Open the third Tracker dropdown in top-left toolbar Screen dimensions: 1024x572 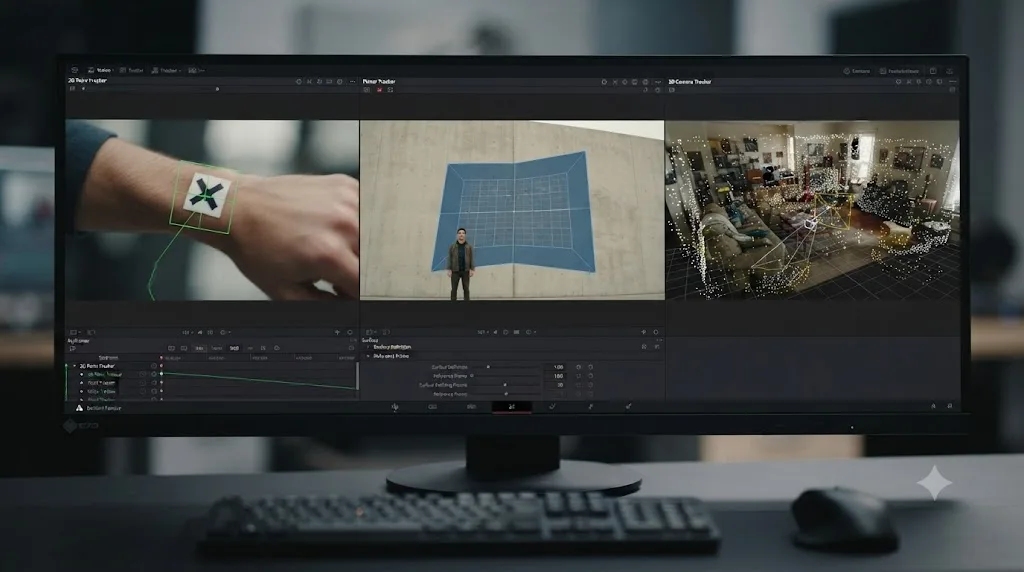166,71
